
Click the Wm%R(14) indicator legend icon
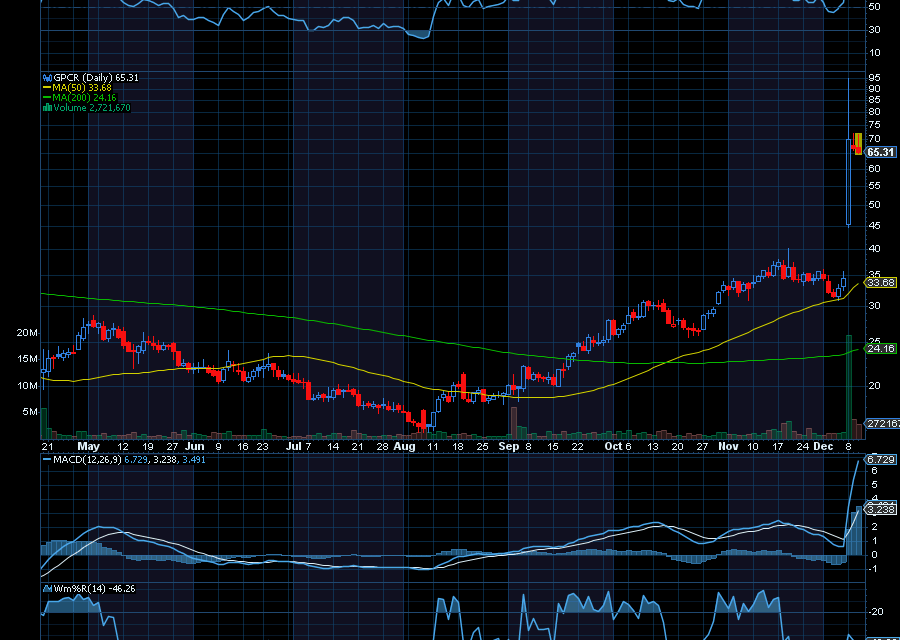click(46, 588)
